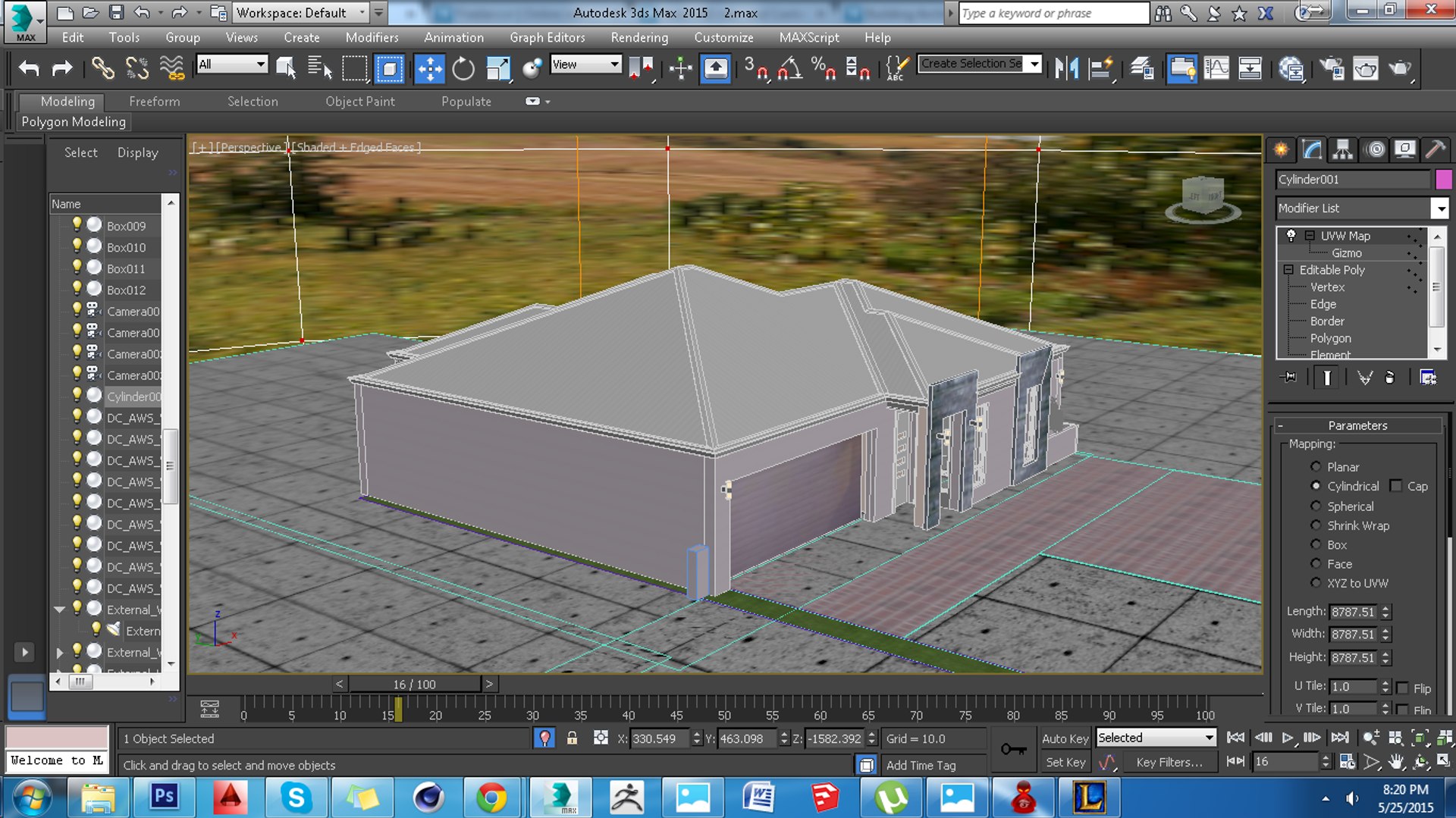Open the Modifier List dropdown
The width and height of the screenshot is (1456, 818).
click(1439, 208)
